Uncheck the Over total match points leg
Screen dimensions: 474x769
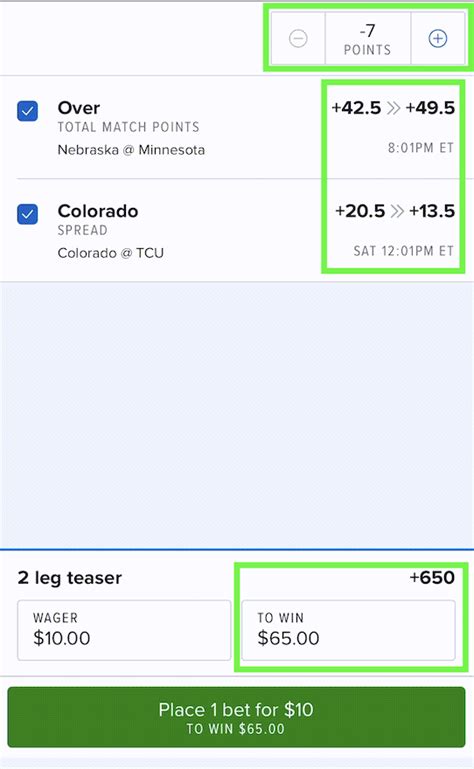[x=27, y=111]
